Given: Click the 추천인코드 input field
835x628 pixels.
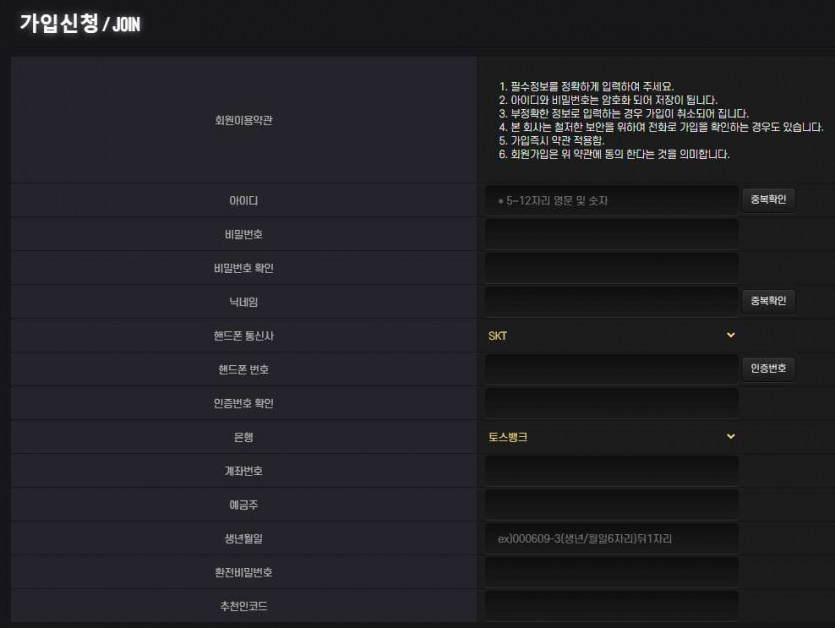Looking at the screenshot, I should click(x=611, y=606).
